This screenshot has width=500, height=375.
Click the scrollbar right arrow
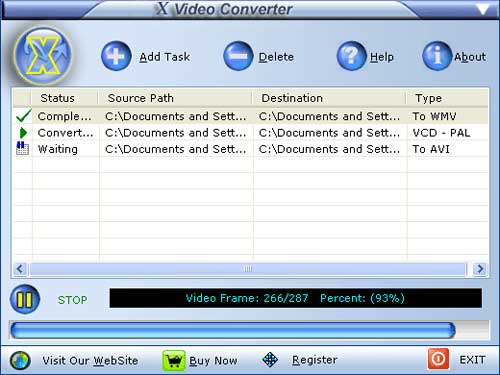(480, 269)
